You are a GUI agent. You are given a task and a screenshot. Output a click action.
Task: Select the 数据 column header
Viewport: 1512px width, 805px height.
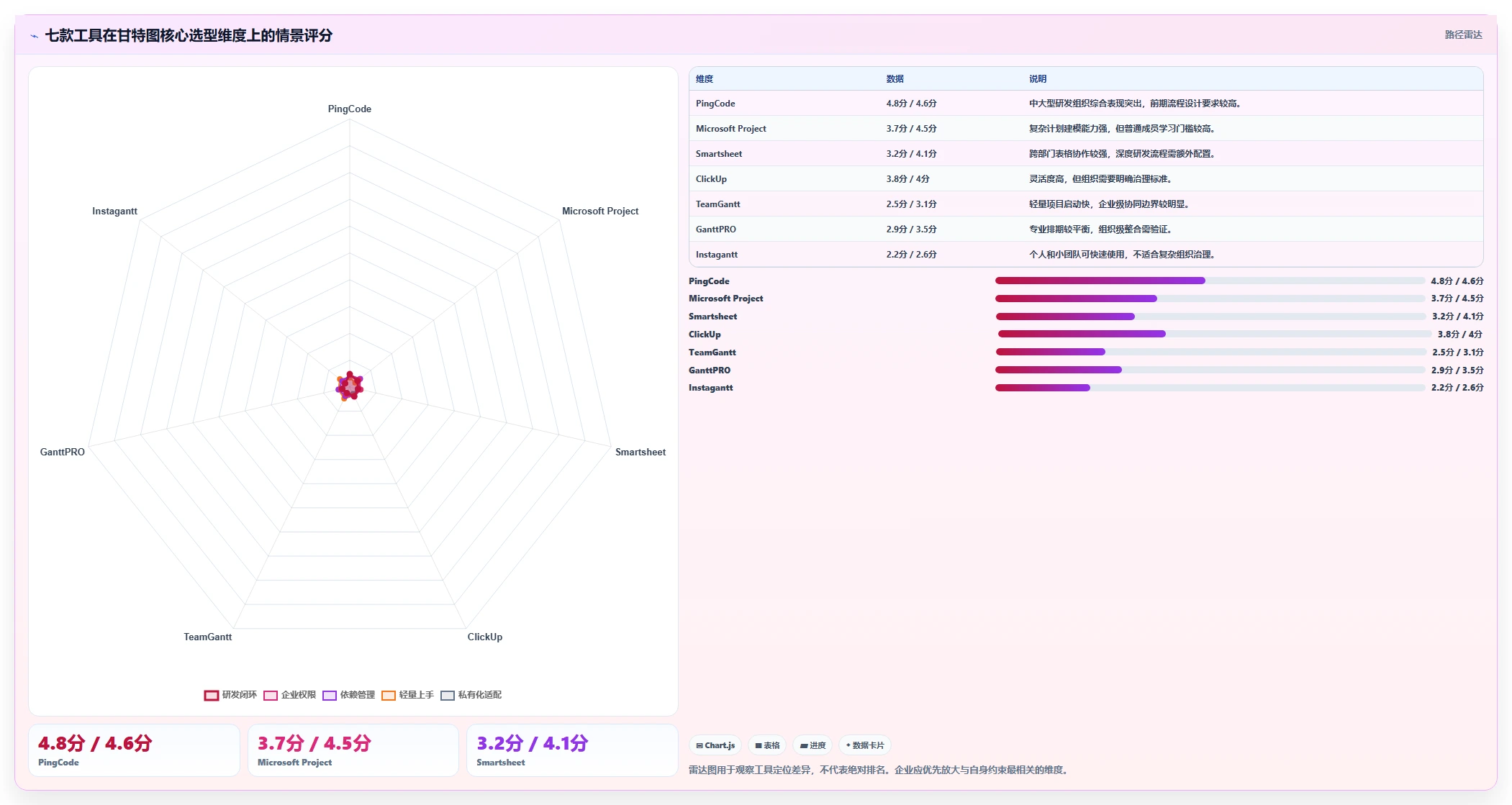click(x=895, y=79)
